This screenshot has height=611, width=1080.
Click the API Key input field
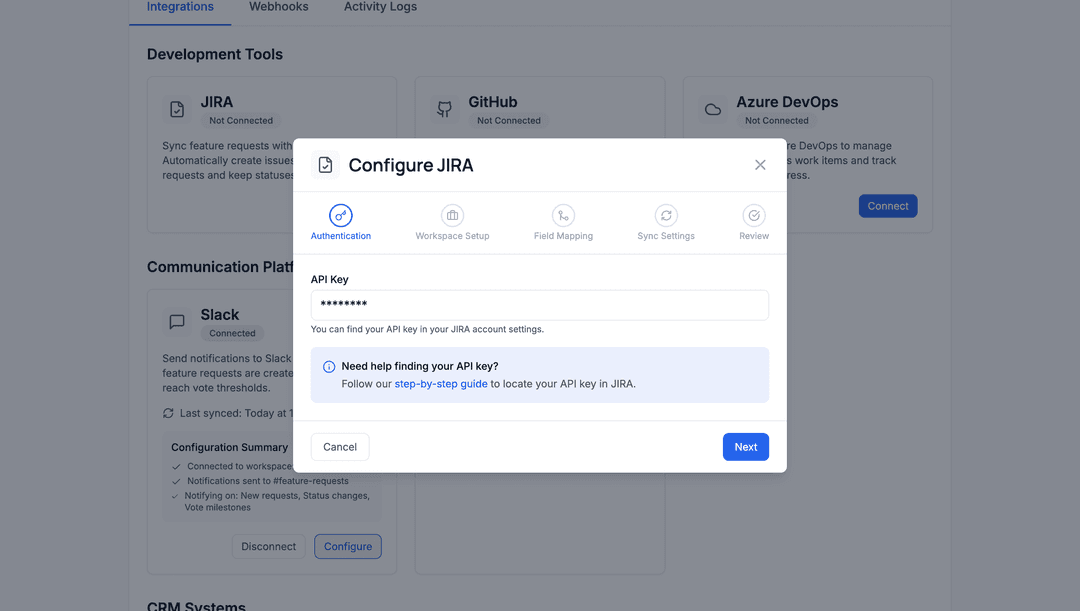(x=539, y=304)
